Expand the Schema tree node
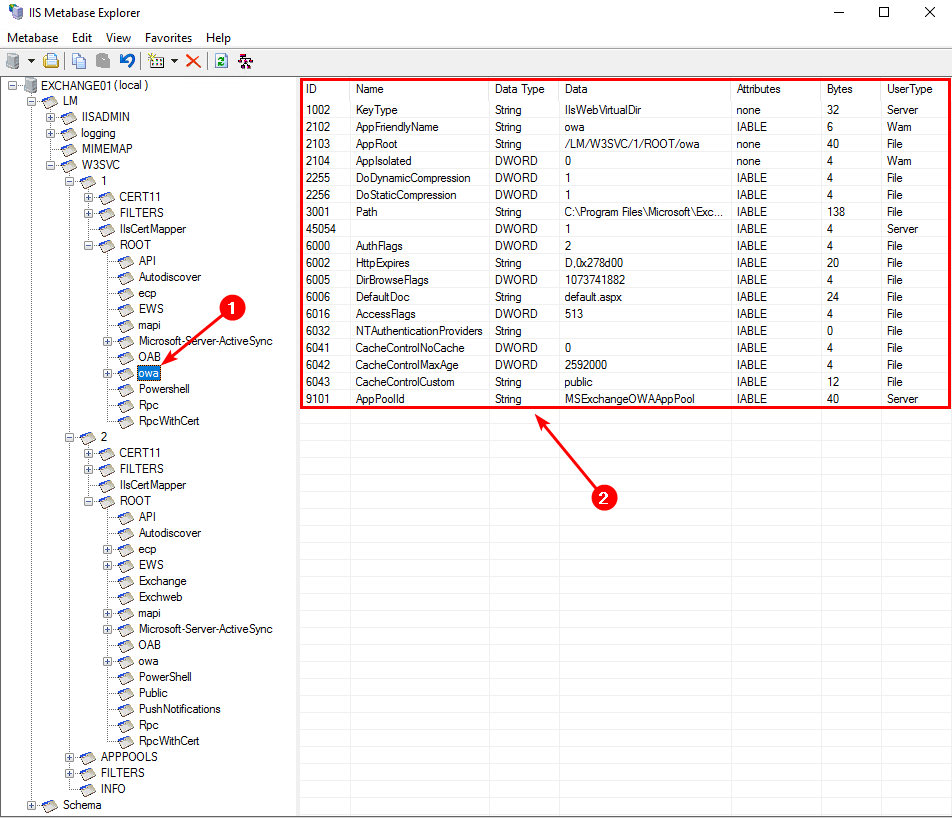The width and height of the screenshot is (952, 818). [32, 805]
